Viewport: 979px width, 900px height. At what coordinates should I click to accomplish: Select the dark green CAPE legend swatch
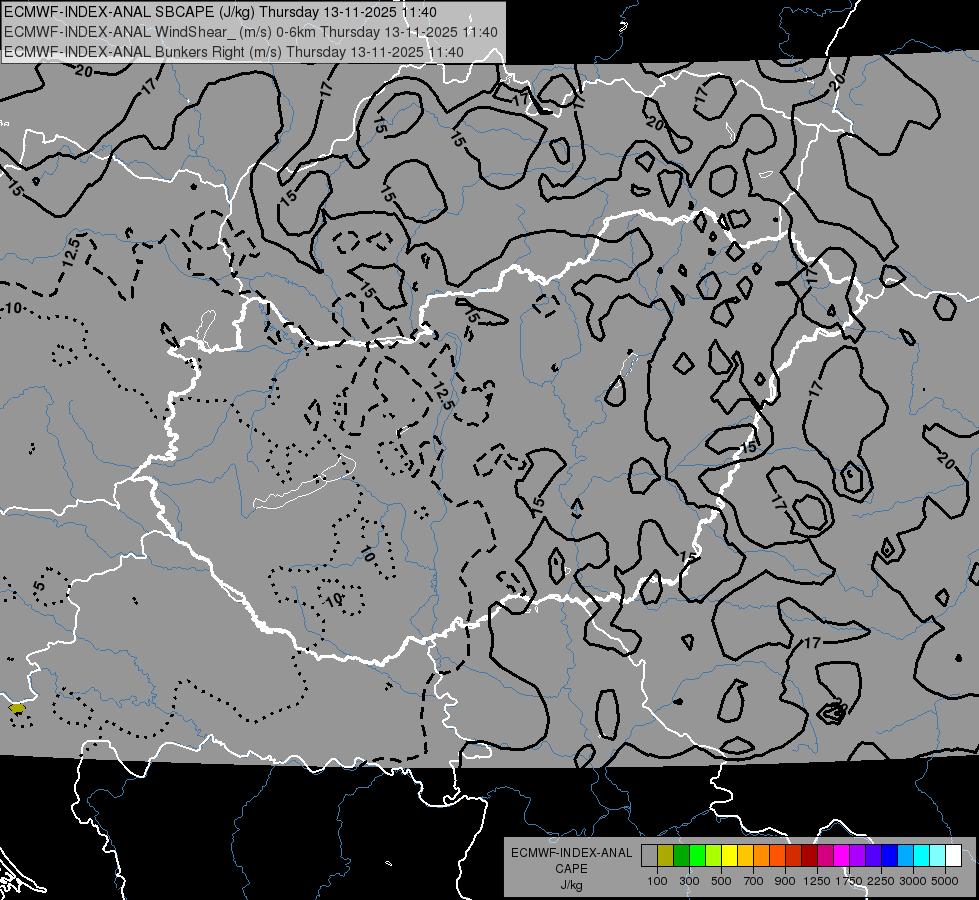click(682, 856)
